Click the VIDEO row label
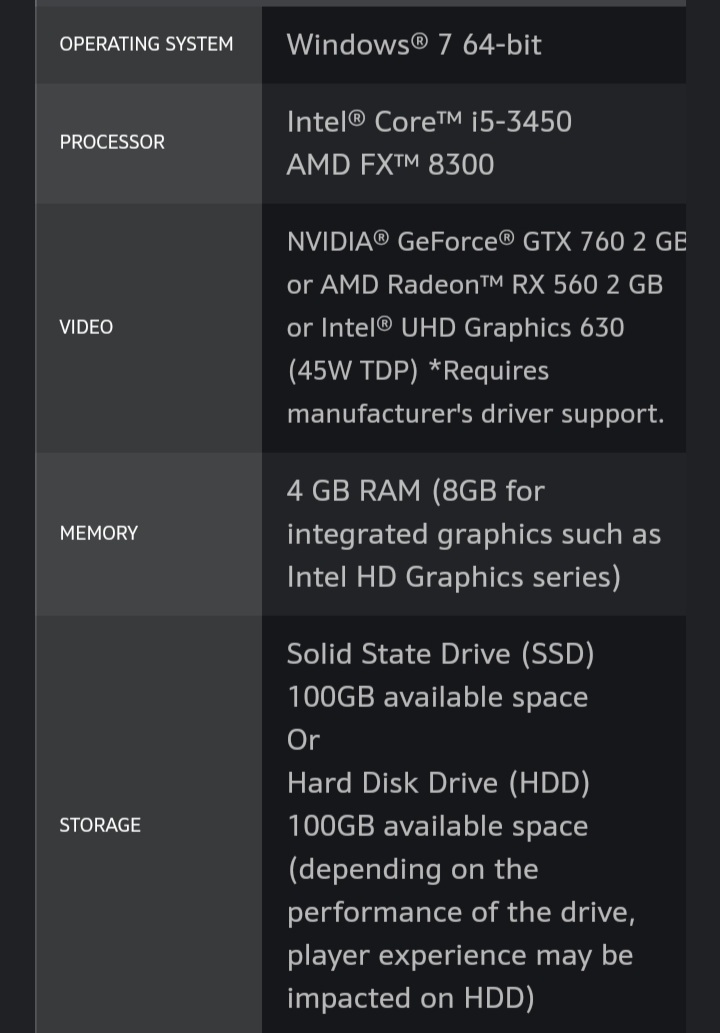Screen dimensions: 720x1033 pyautogui.click(x=86, y=327)
